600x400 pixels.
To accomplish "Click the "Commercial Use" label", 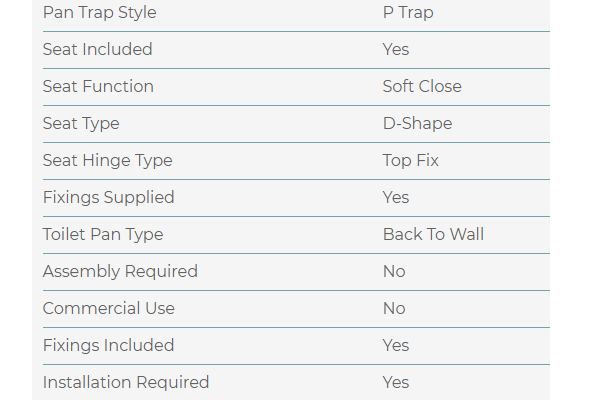I will coord(108,308).
